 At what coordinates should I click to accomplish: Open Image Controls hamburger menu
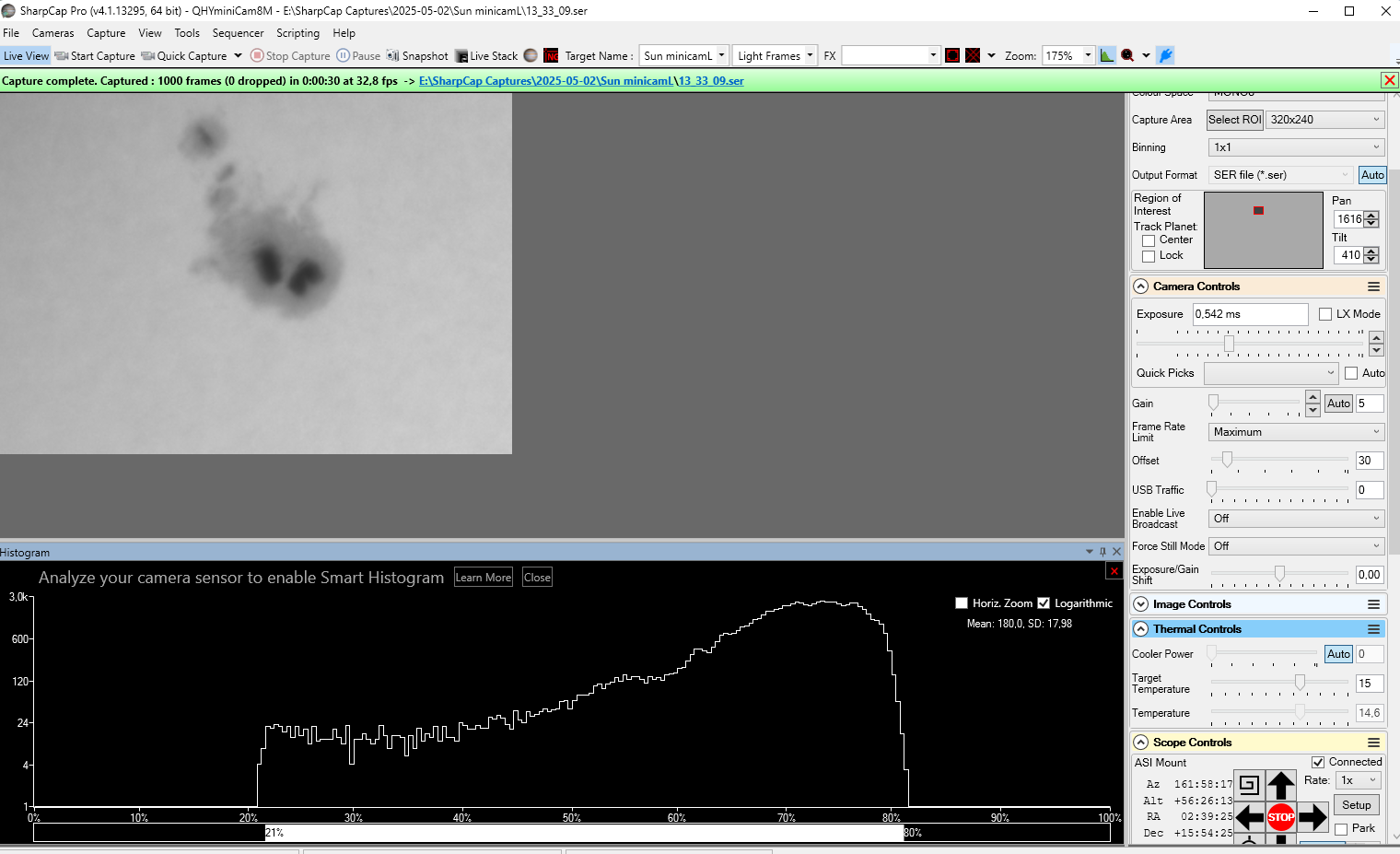[x=1373, y=604]
